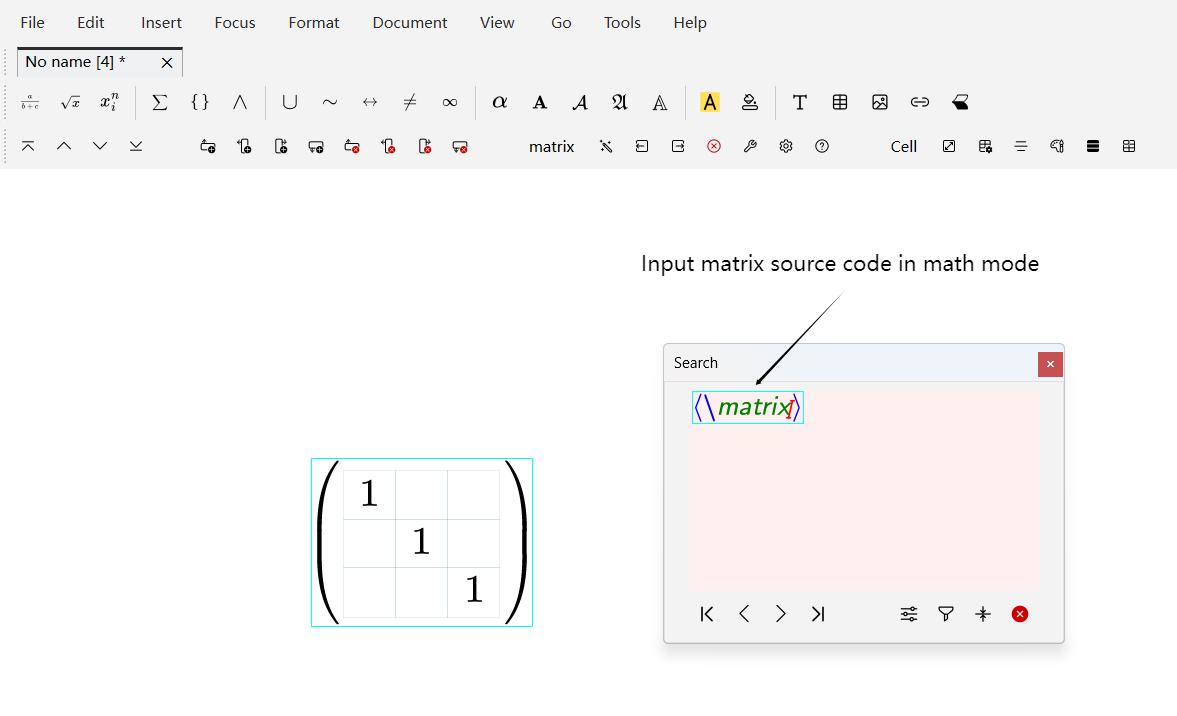Jump to the next search match
The width and height of the screenshot is (1177, 716).
click(781, 614)
